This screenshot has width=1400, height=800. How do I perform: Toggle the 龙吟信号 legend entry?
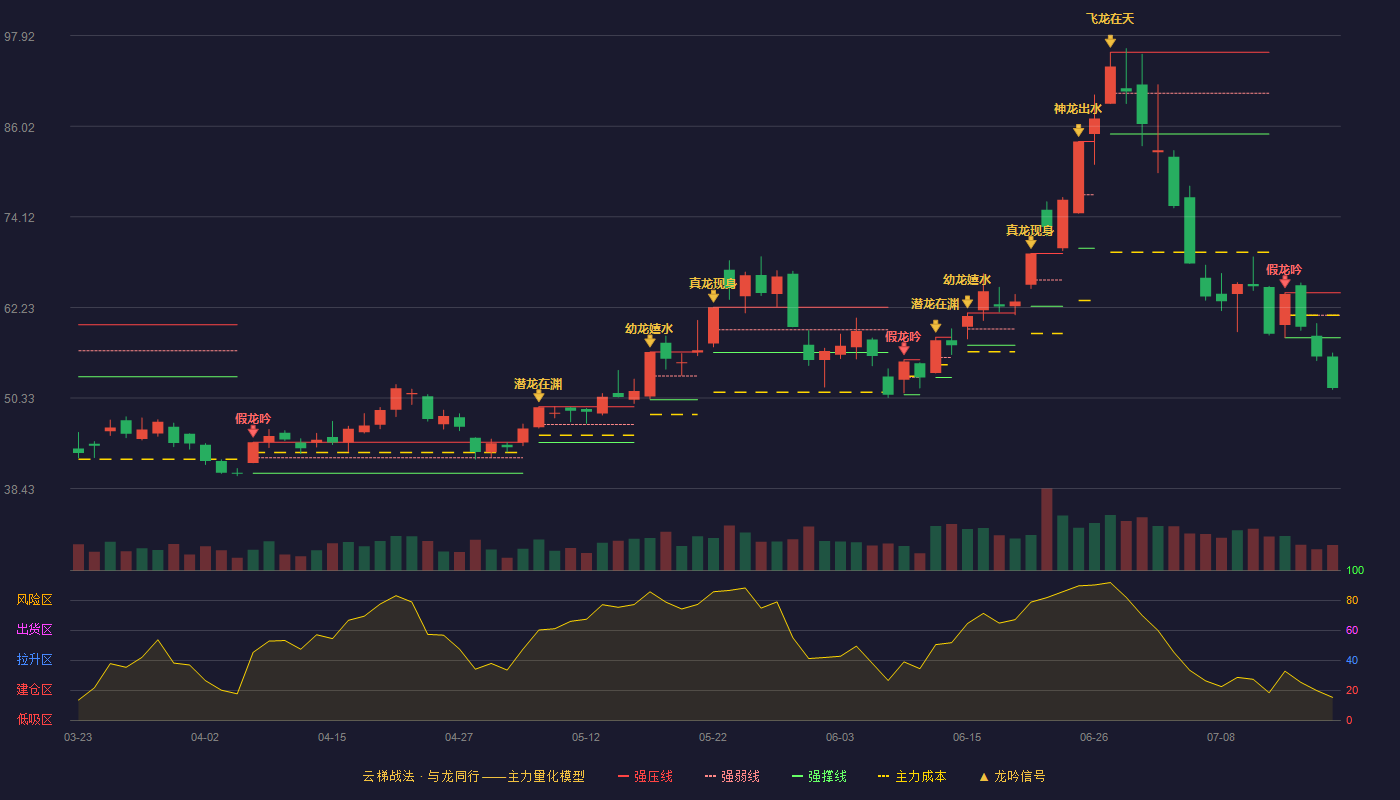point(1012,776)
